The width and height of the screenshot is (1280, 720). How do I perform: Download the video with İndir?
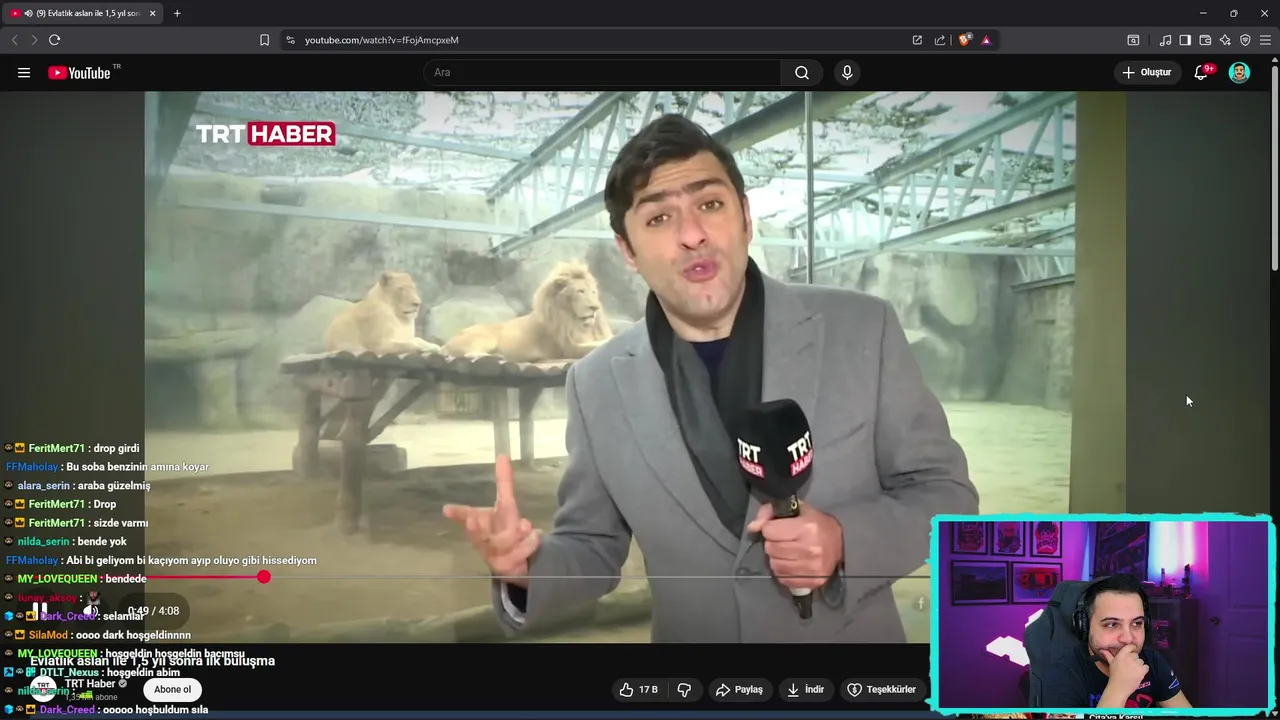coord(806,689)
